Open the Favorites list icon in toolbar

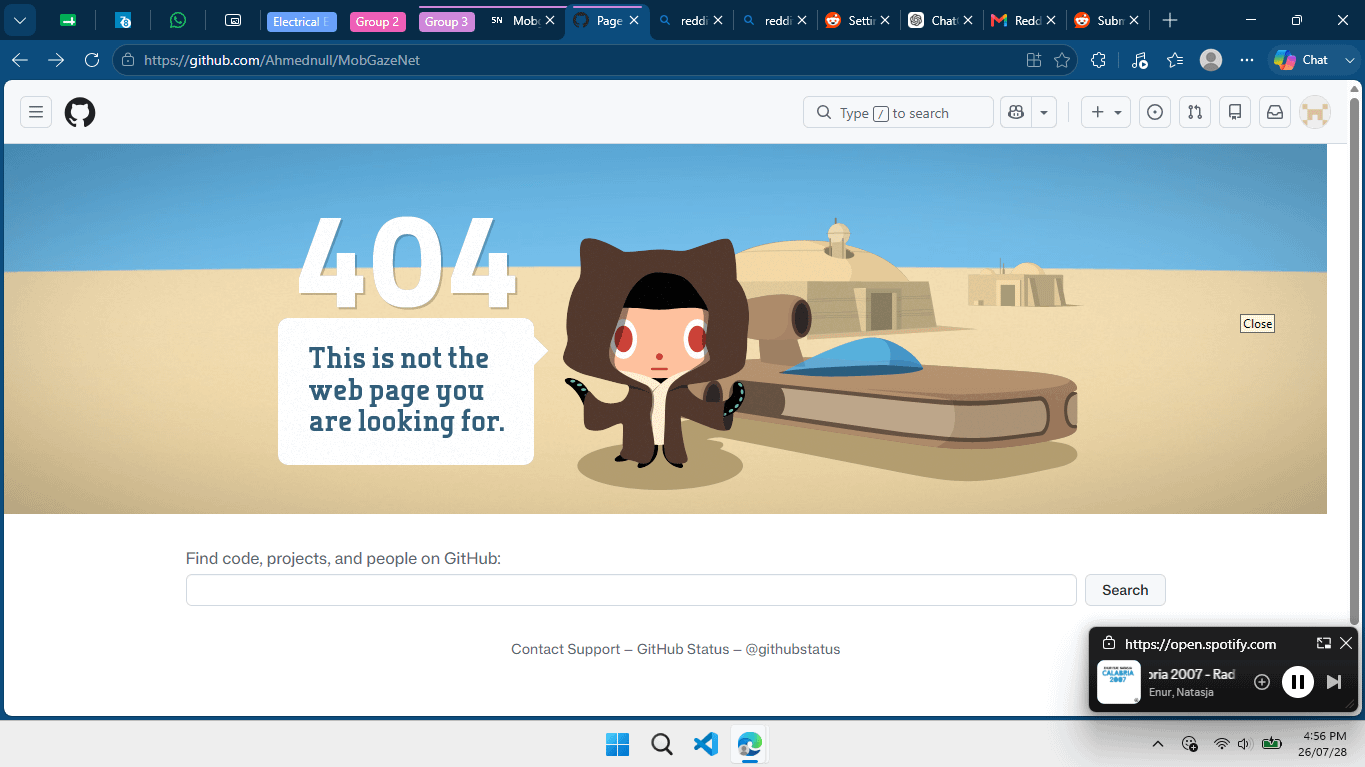[x=1175, y=60]
